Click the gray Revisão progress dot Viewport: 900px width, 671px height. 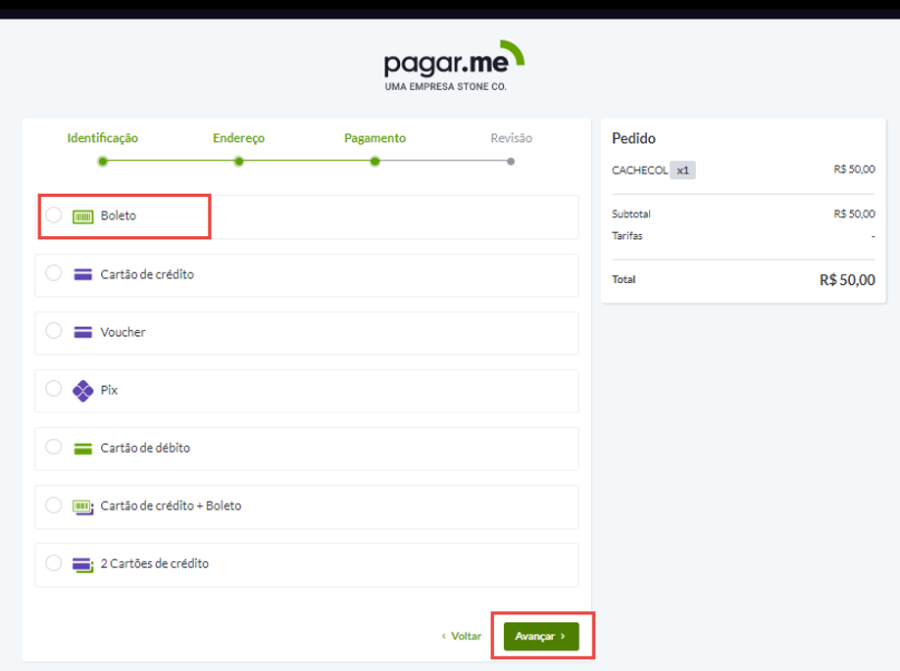tap(511, 161)
